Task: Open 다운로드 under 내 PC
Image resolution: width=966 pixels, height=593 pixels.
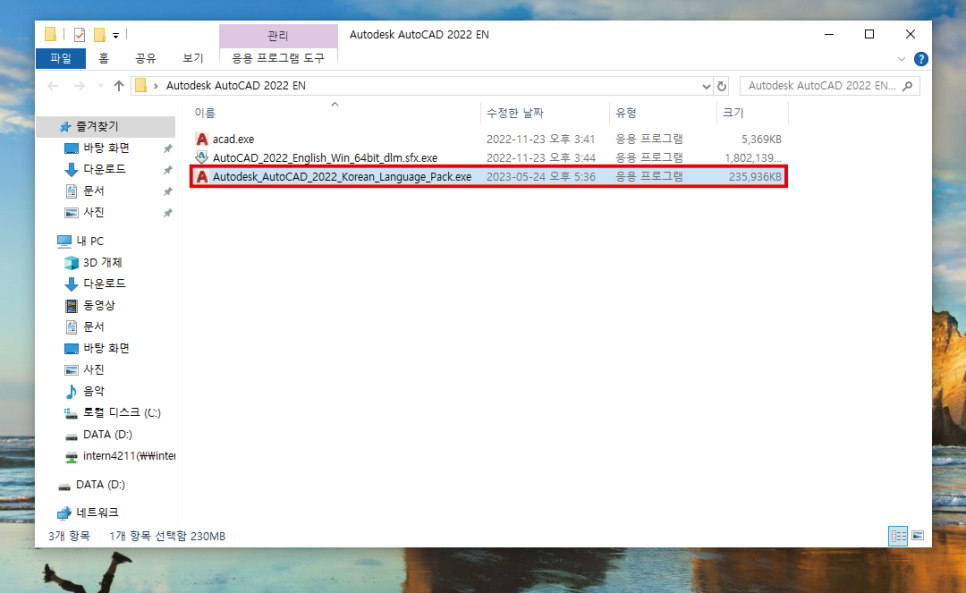Action: pyautogui.click(x=104, y=283)
